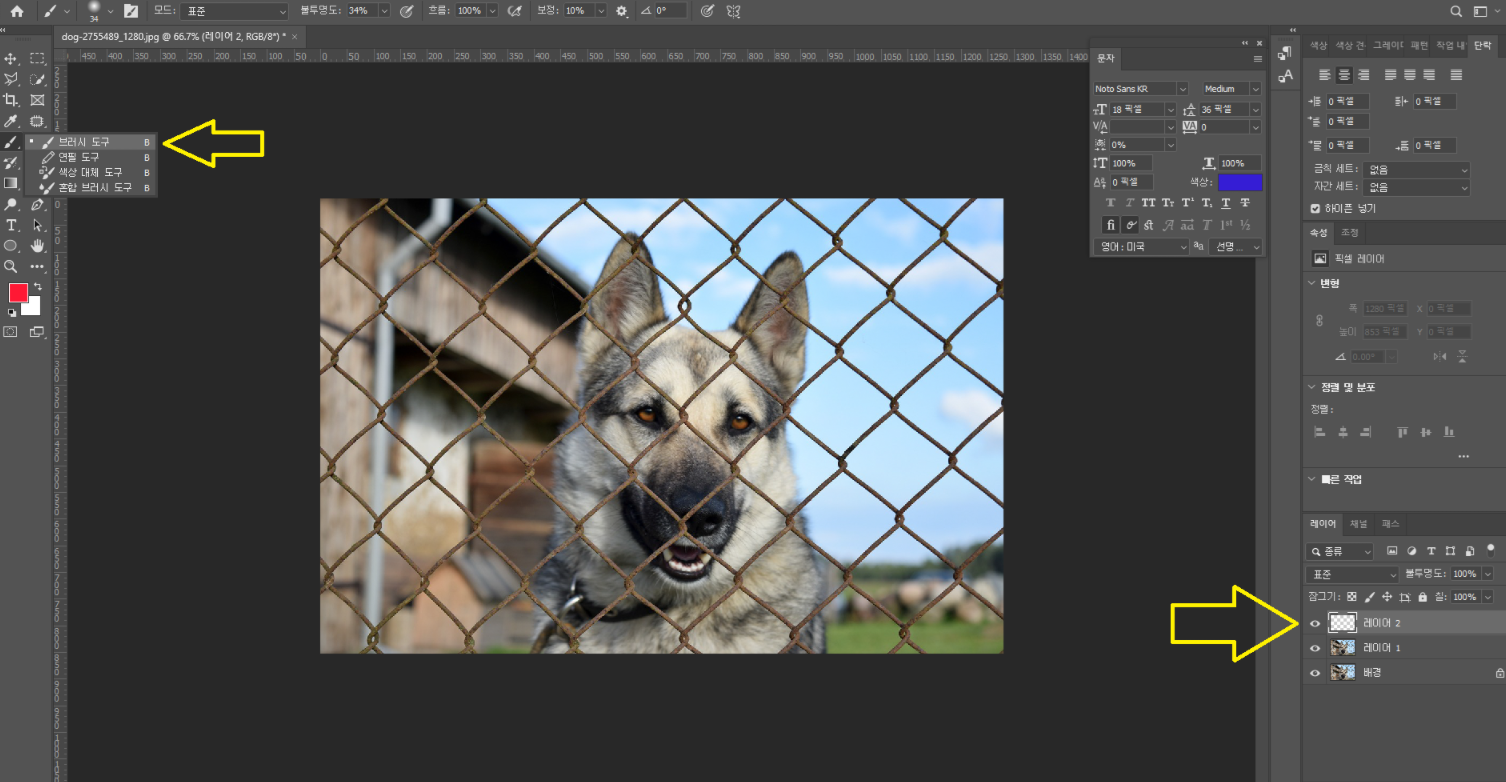
Task: Select 연필 도구 from flyout
Action: 92,157
